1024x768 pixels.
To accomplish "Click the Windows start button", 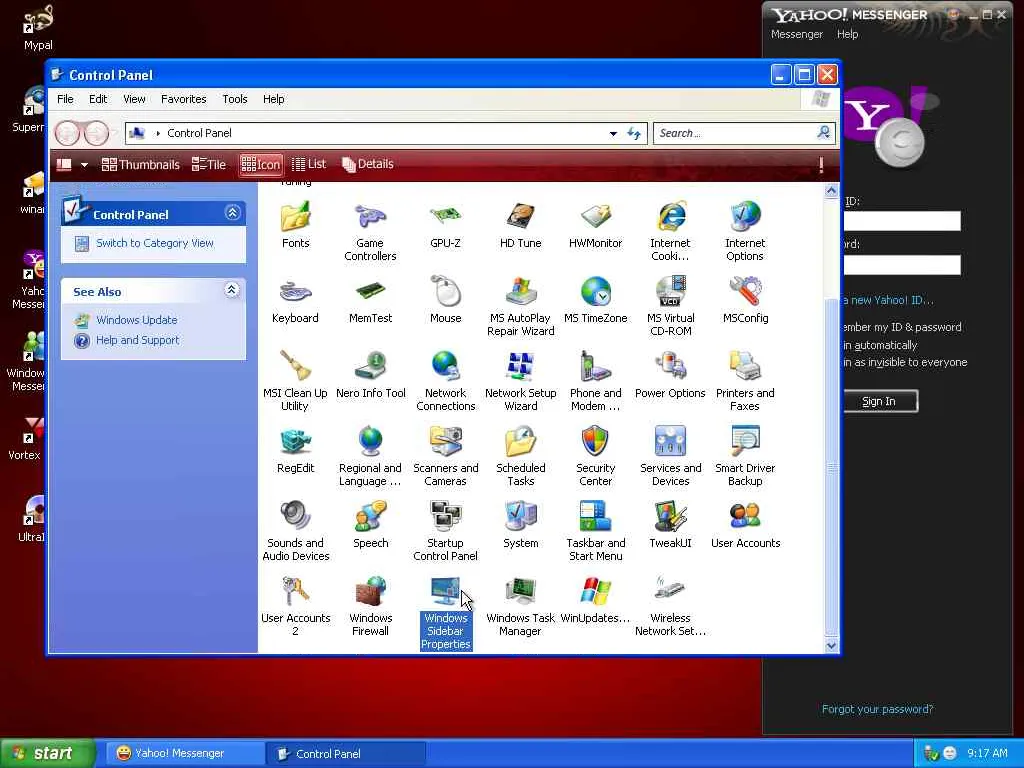I will tap(48, 753).
